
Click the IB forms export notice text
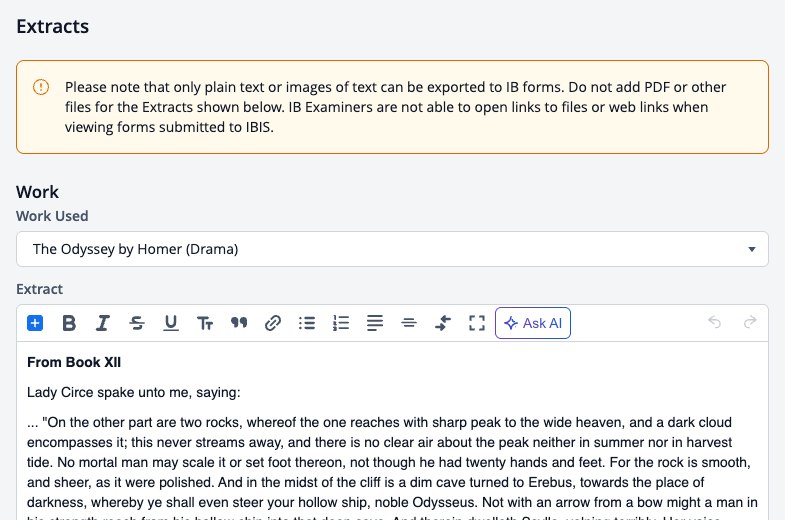coord(395,107)
